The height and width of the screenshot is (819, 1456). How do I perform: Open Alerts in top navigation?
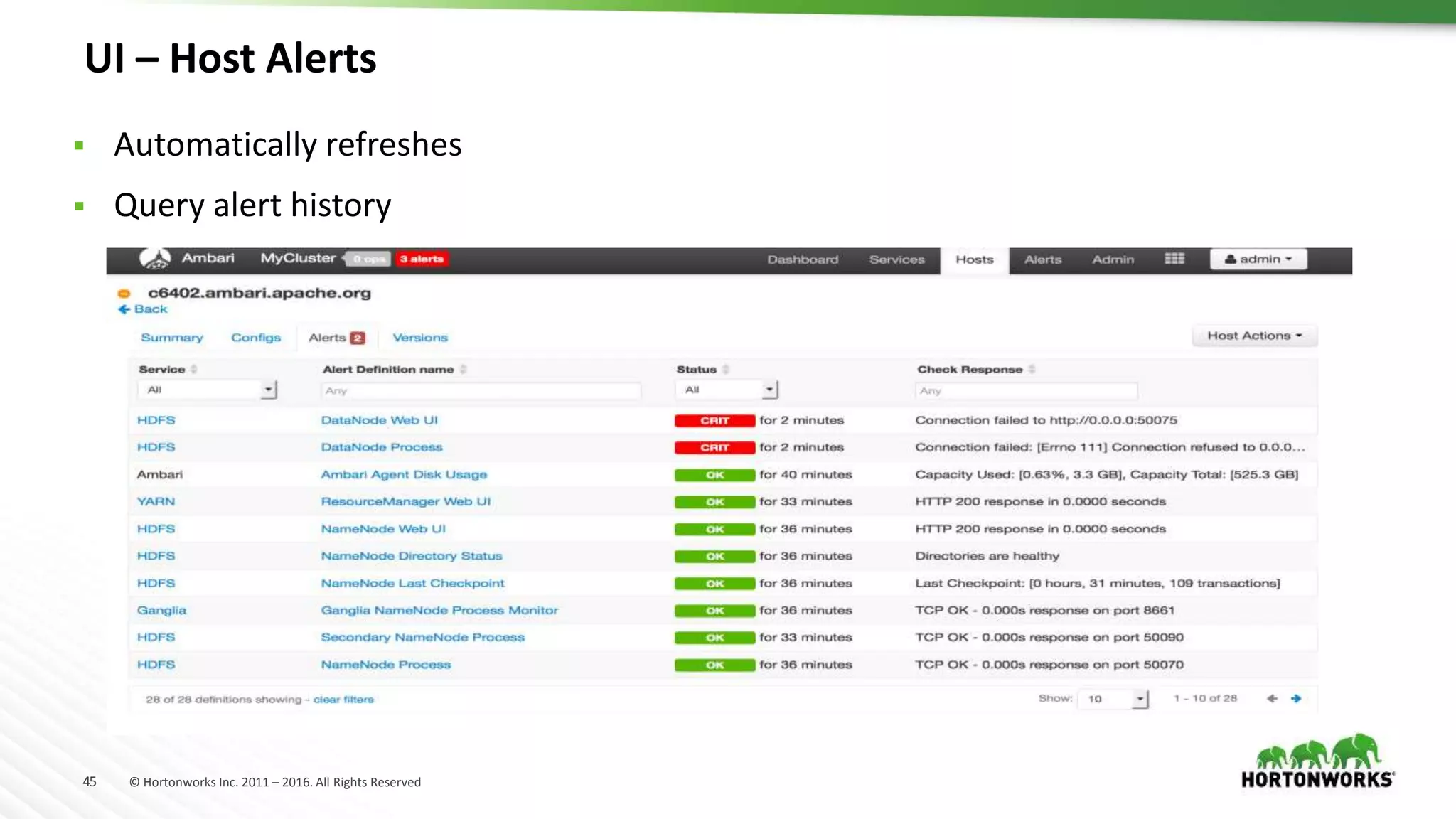click(1042, 260)
